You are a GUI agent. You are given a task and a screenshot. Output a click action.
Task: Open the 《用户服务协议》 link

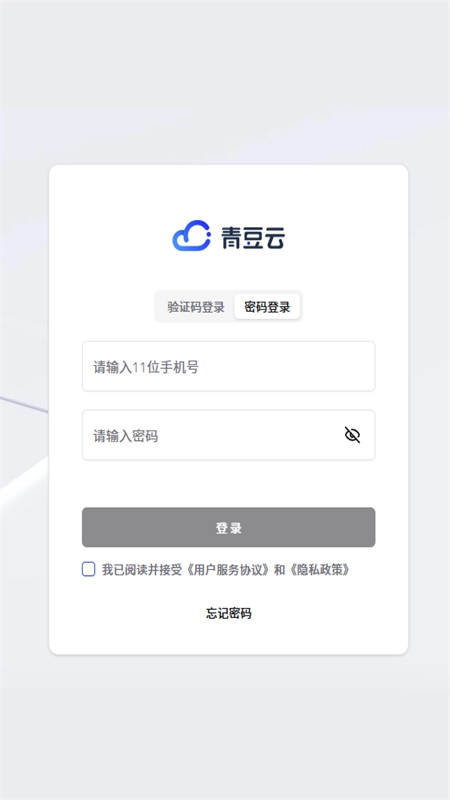[x=227, y=570]
